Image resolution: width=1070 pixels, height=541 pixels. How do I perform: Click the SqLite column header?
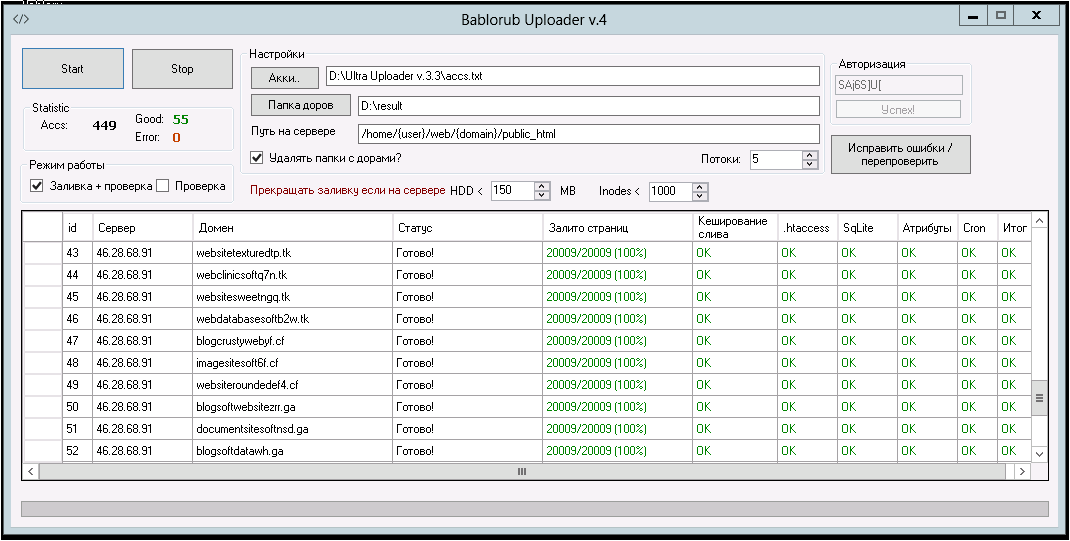coord(867,228)
